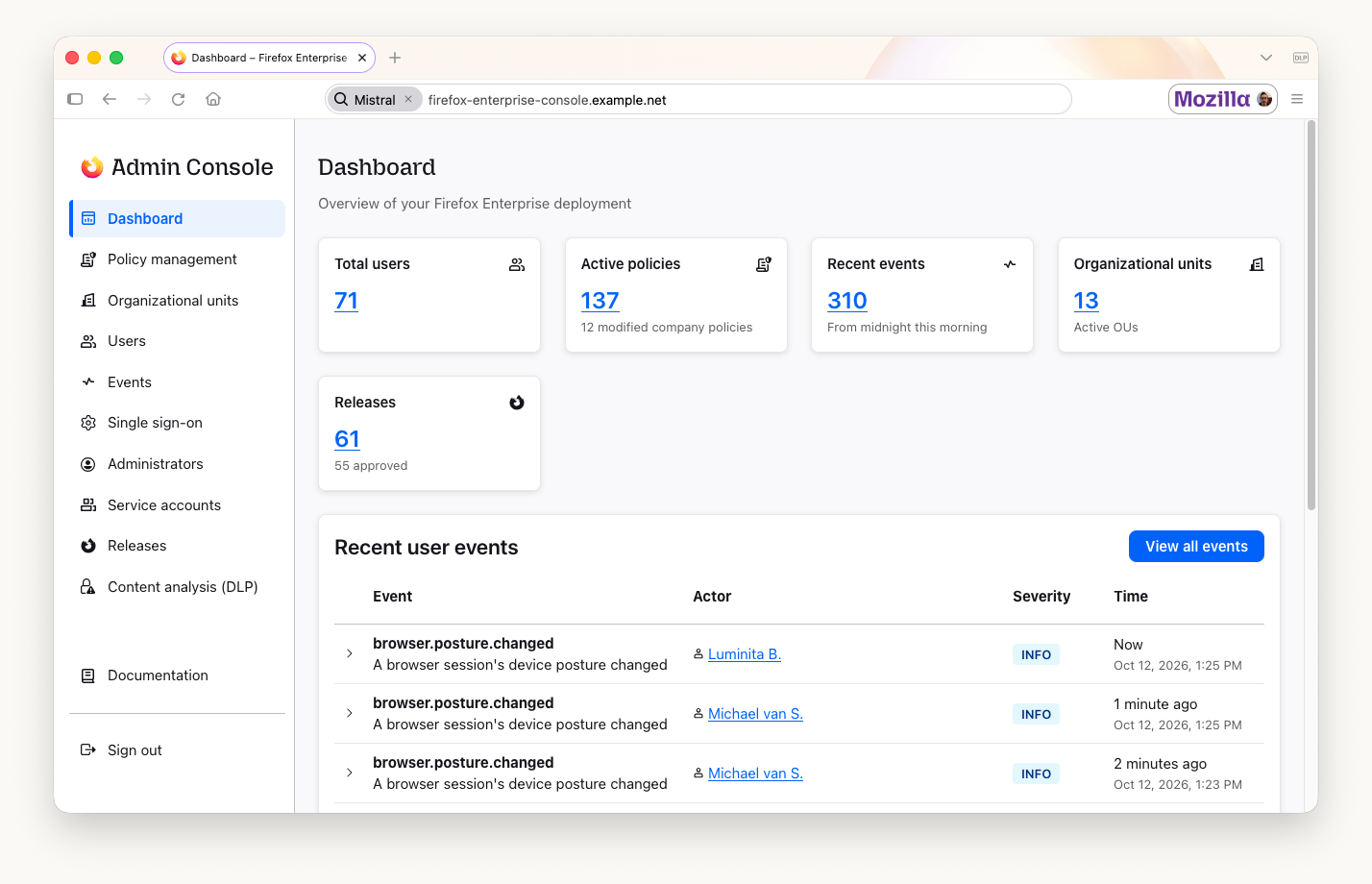Open the Luminita B. actor link
1372x884 pixels.
click(x=745, y=654)
